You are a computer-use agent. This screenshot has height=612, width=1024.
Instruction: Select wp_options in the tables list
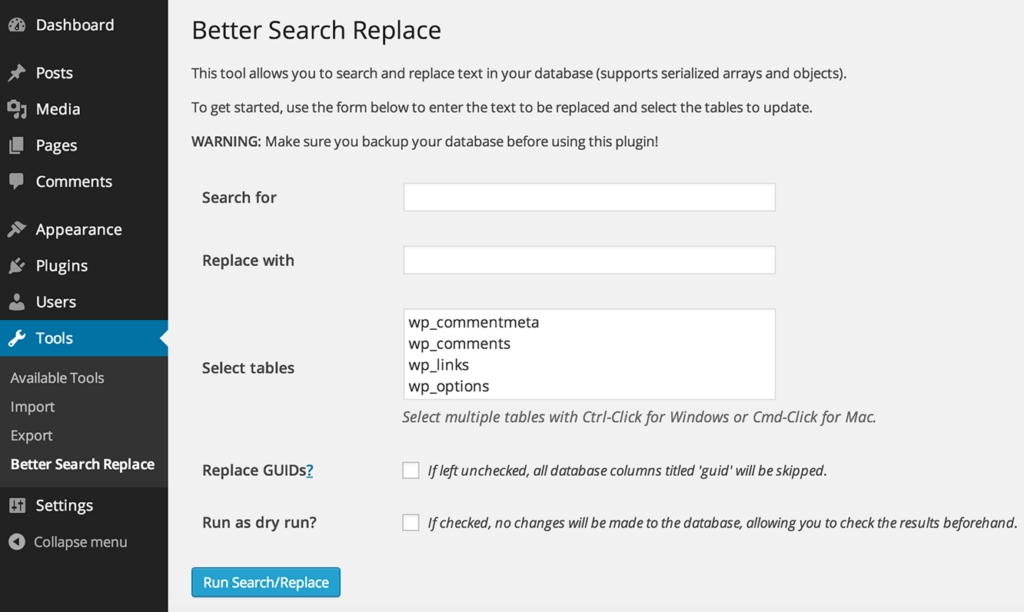pyautogui.click(x=449, y=386)
